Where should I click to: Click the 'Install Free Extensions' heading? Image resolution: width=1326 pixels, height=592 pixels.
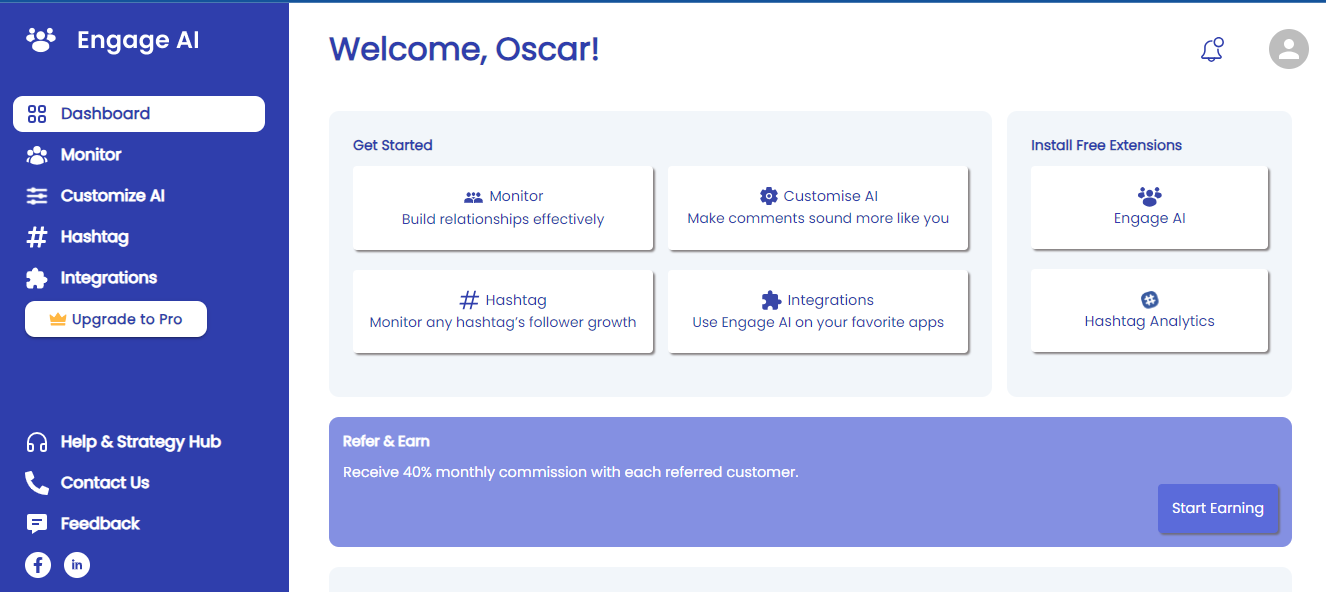point(1106,145)
